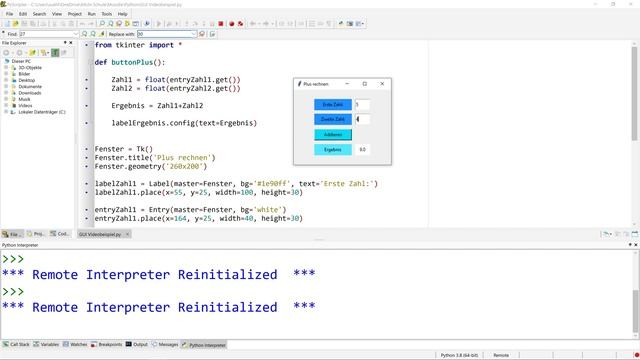
Task: Click the highlight search matches icon
Action: point(102,34)
